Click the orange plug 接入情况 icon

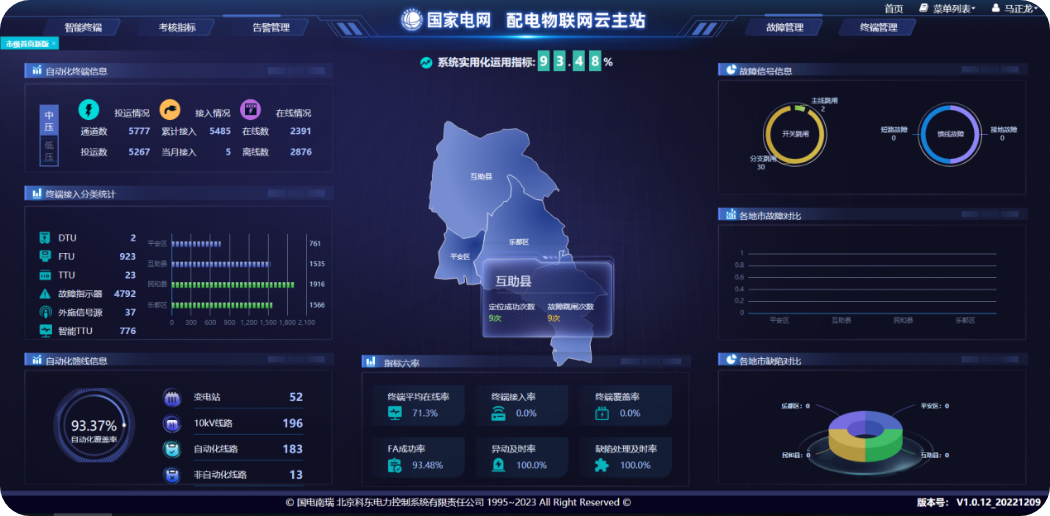pos(169,109)
